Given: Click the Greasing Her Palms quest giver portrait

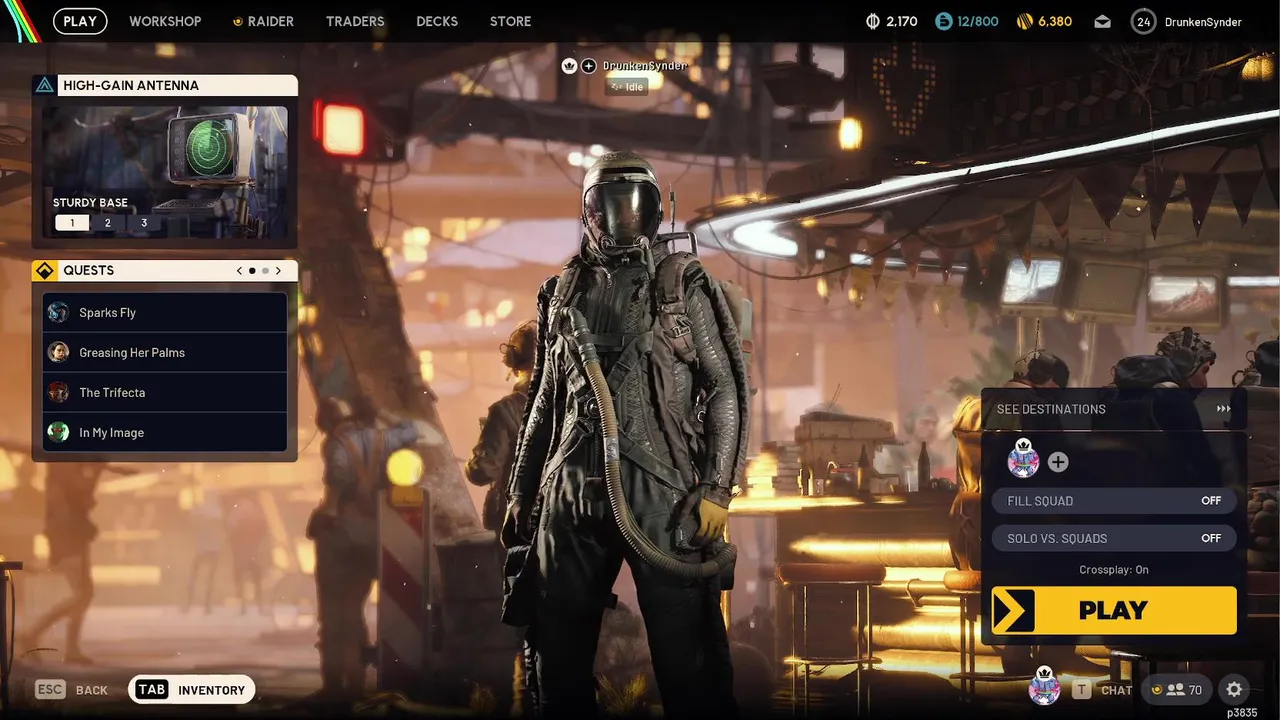Looking at the screenshot, I should point(58,352).
